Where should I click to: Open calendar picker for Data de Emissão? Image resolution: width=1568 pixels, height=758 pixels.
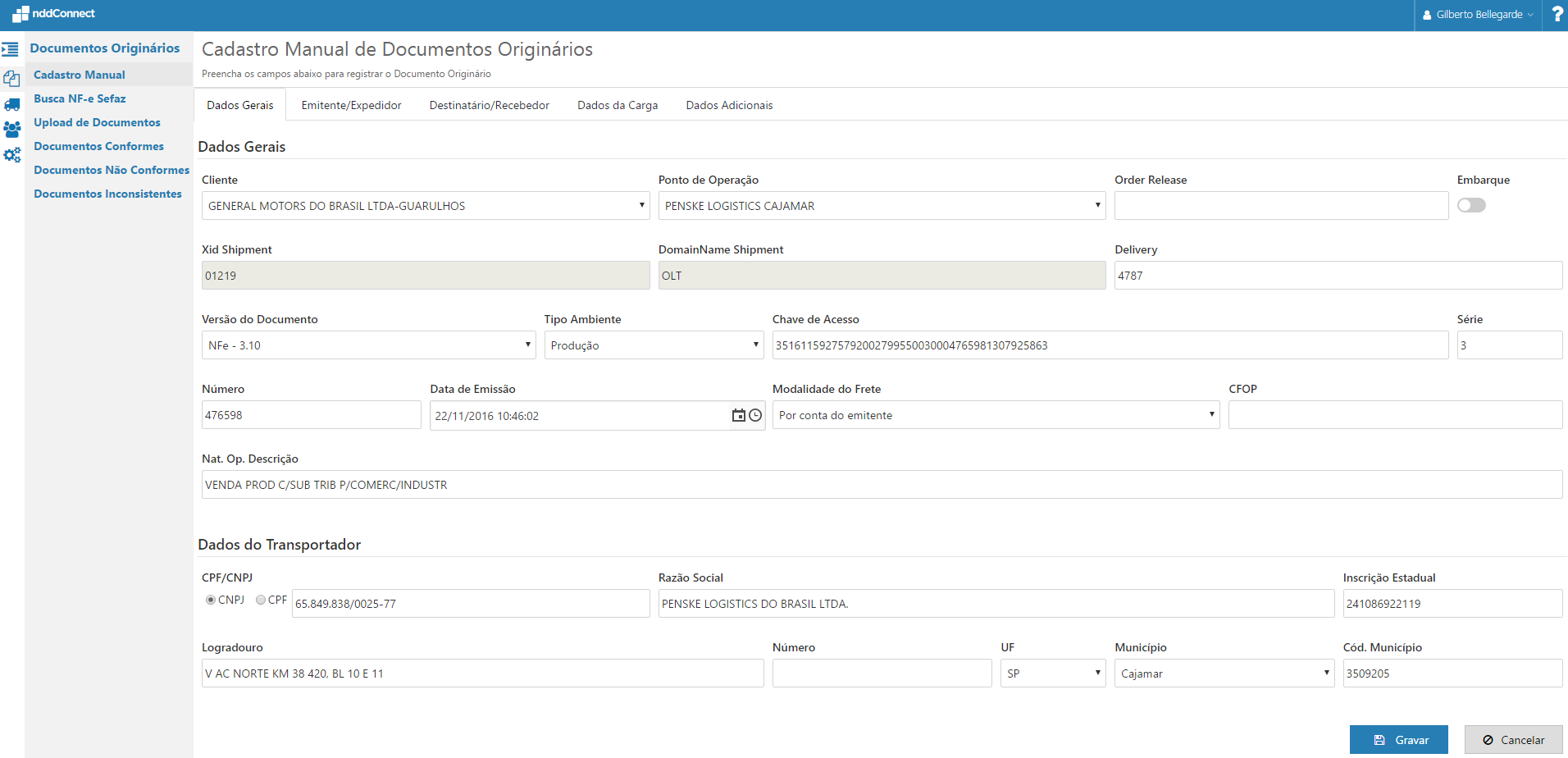pos(738,416)
